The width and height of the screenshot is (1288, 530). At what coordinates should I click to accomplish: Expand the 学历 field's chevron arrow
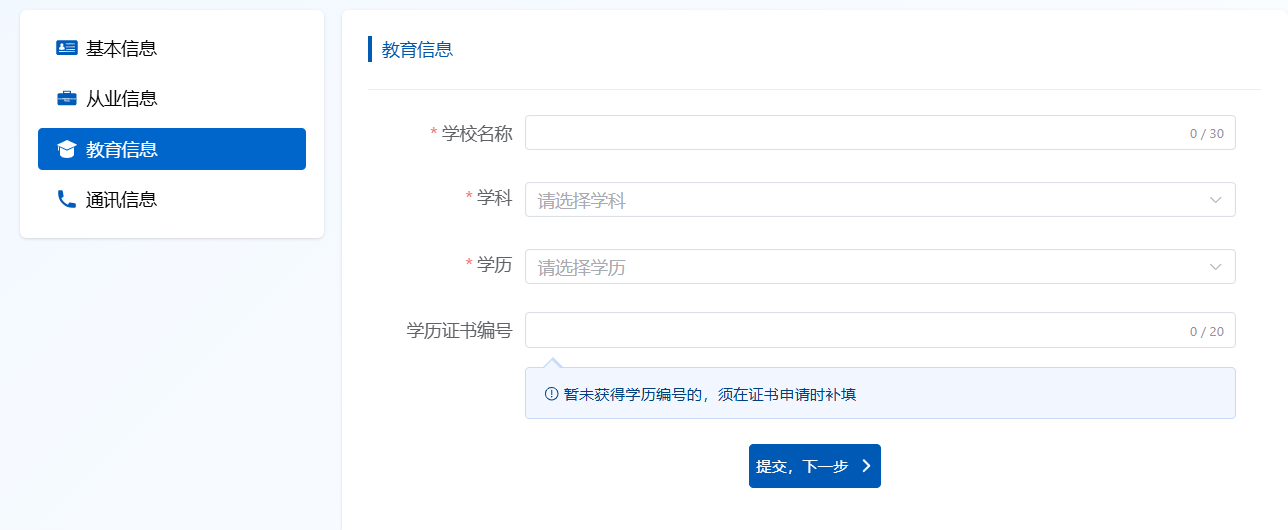tap(1216, 267)
